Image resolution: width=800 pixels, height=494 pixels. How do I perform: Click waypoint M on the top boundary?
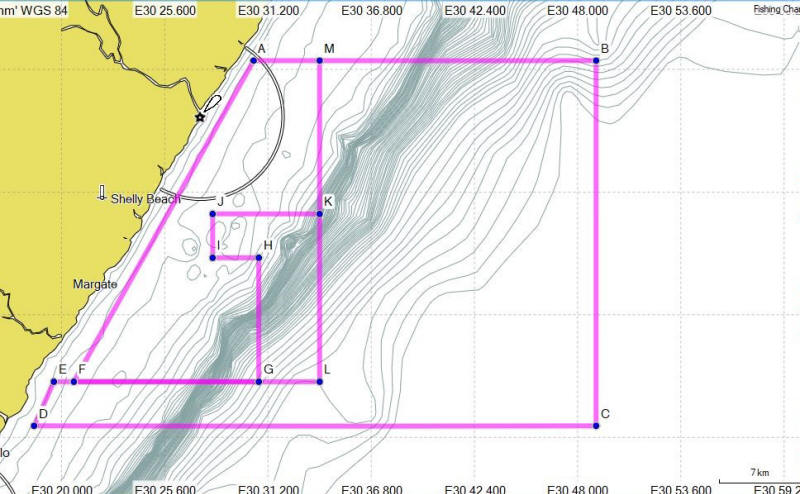click(320, 61)
